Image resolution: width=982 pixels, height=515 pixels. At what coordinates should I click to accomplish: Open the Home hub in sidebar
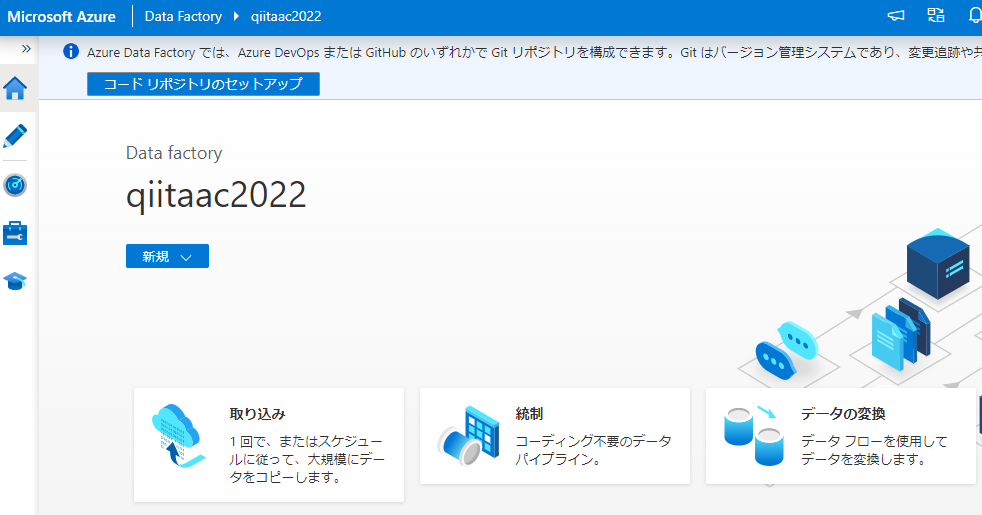(x=15, y=88)
